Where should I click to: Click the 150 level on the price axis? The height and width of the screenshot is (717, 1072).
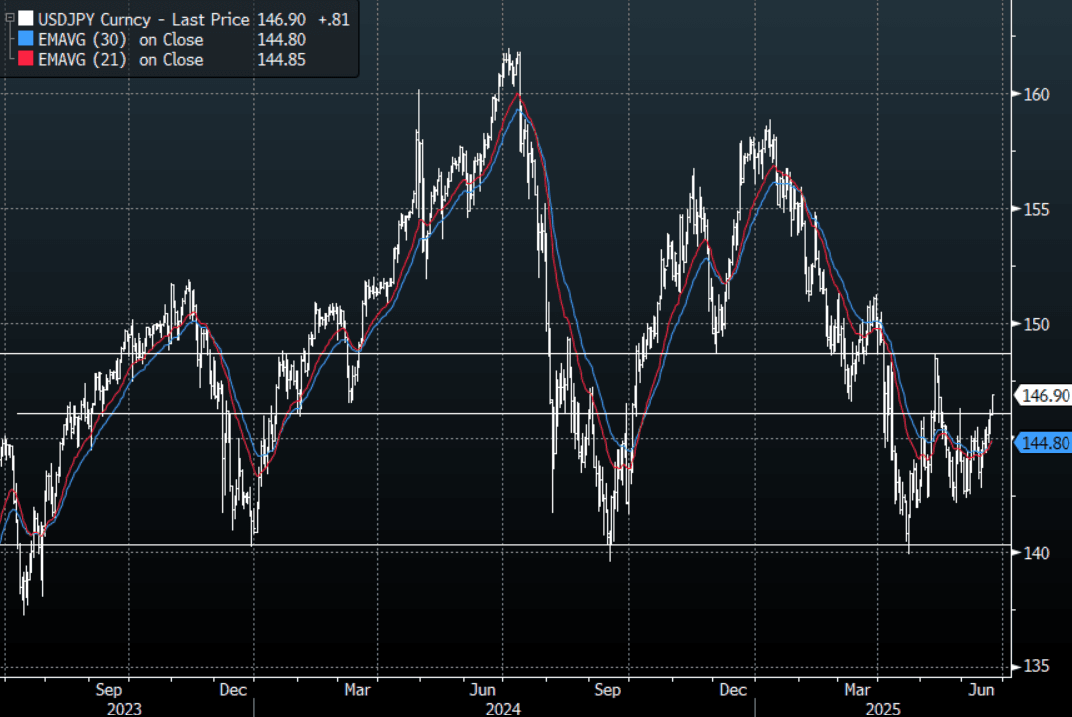coord(1034,324)
